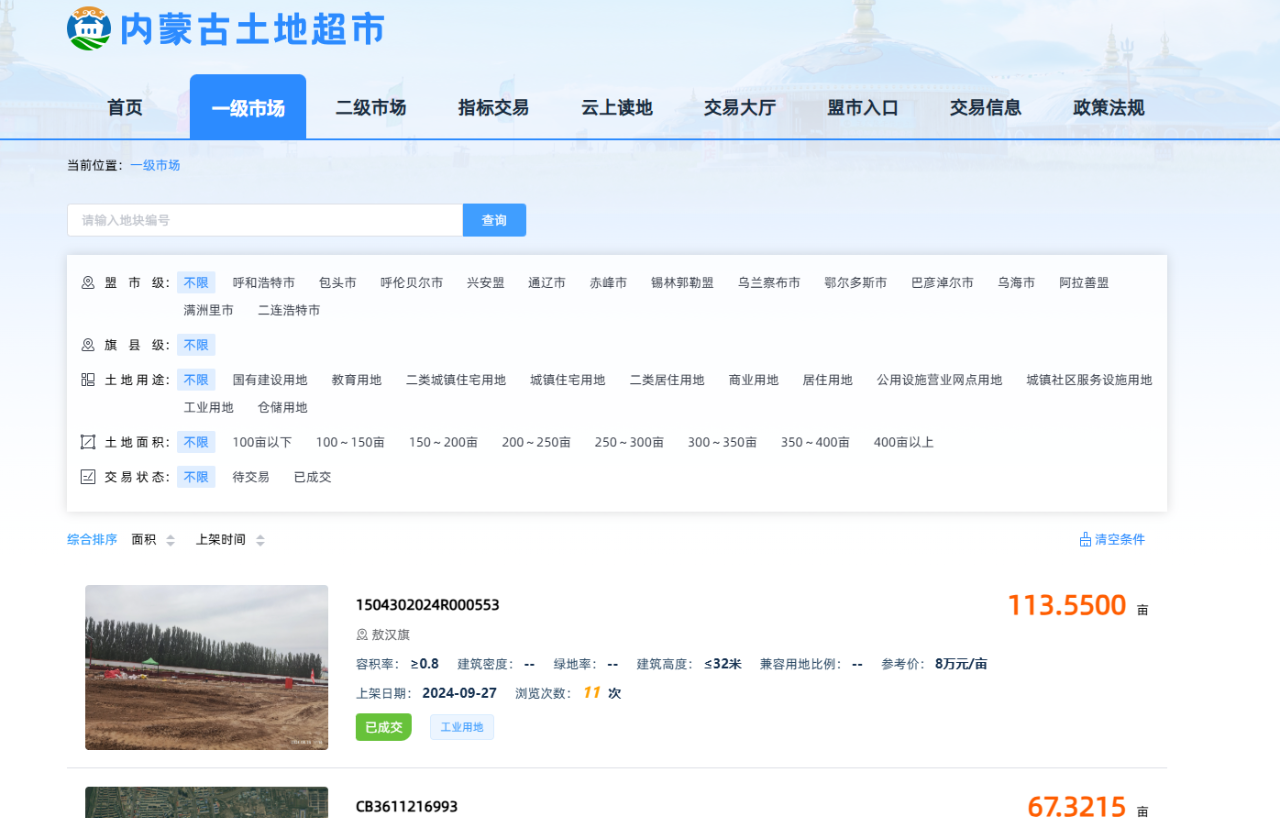Click the 交易状态 chart icon

point(88,477)
